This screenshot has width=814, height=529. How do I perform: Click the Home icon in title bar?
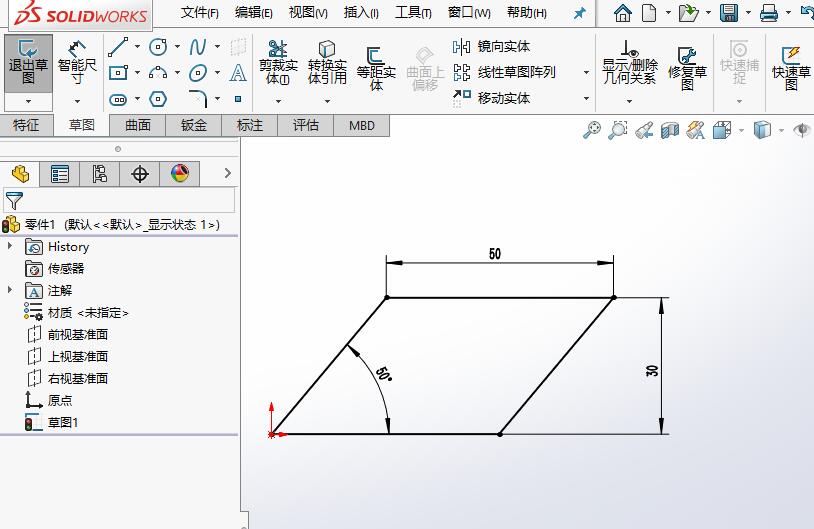tap(622, 13)
